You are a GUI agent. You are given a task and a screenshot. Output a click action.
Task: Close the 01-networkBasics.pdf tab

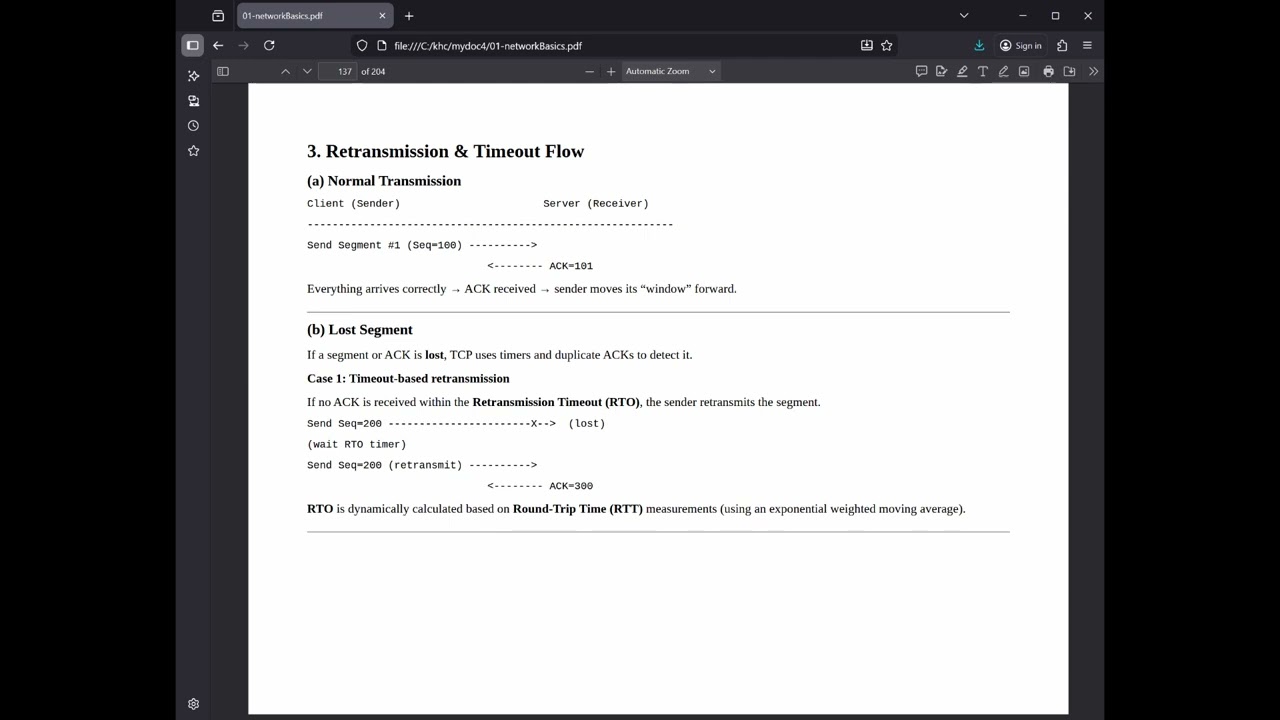(382, 16)
